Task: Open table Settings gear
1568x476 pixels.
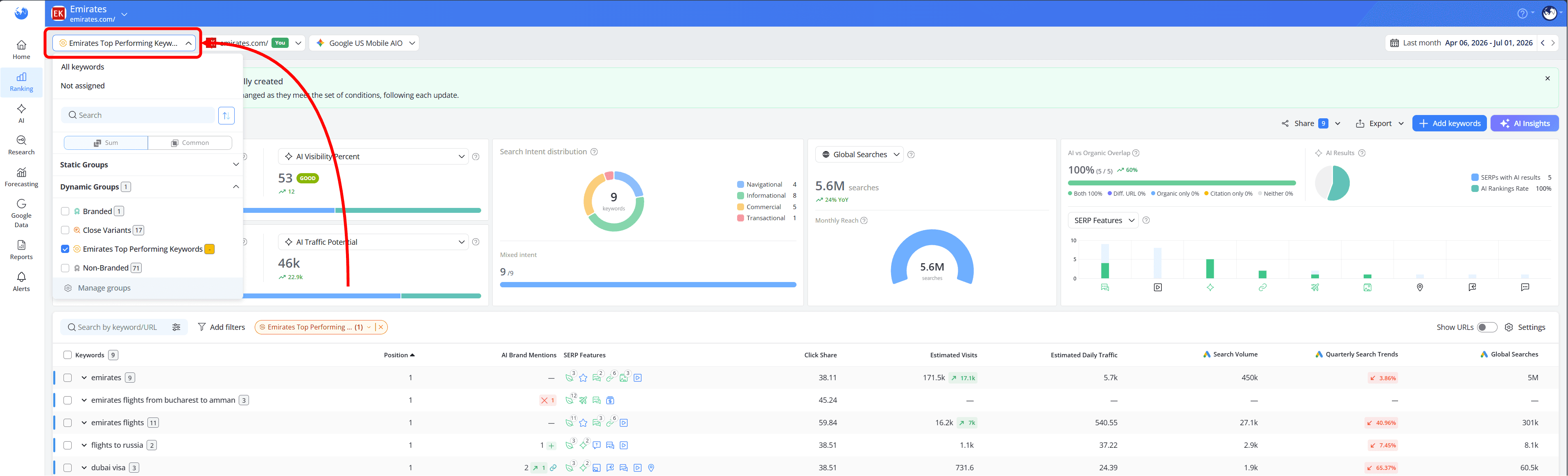Action: 1525,327
